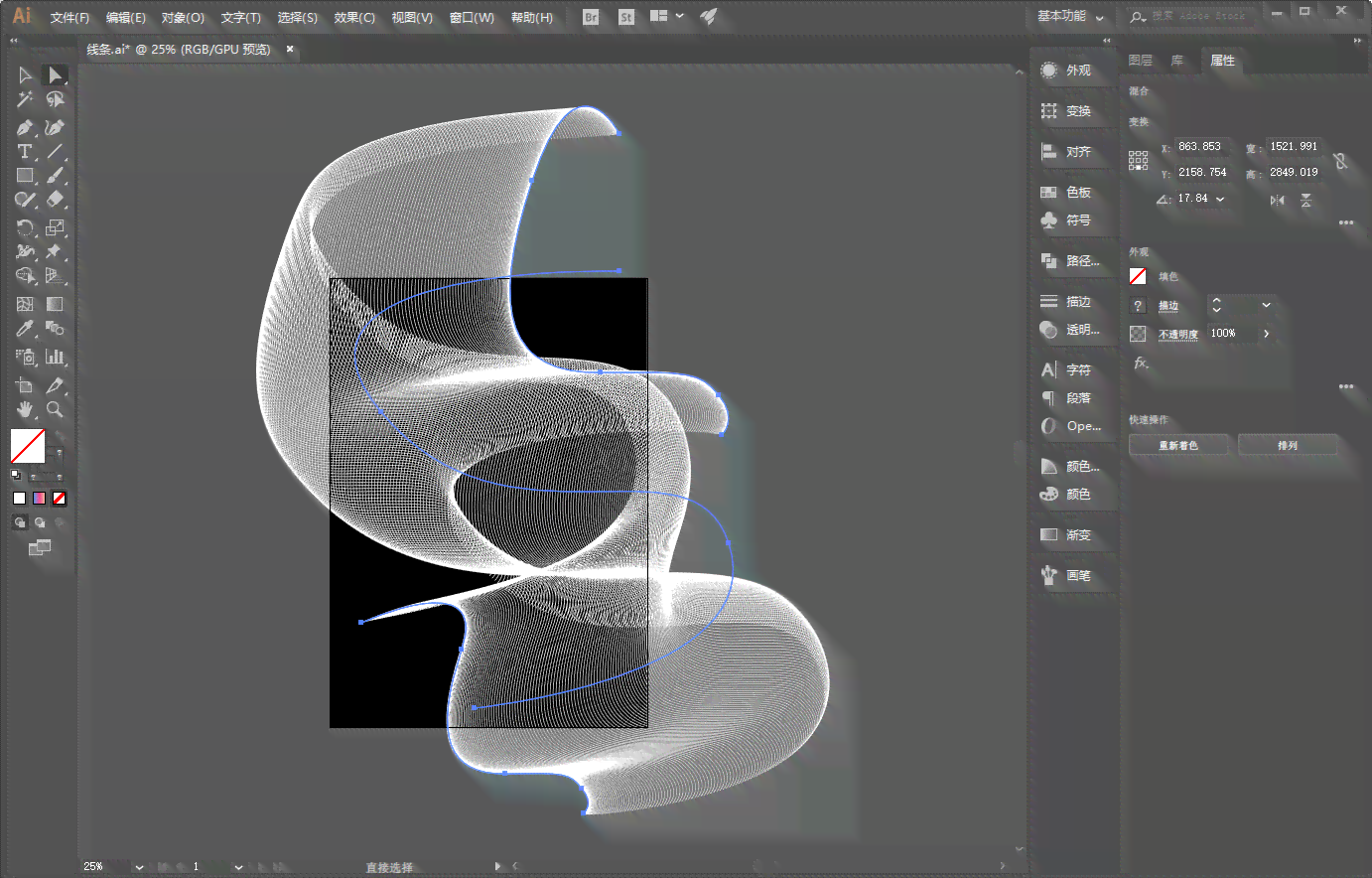Select the Mesh tool
The width and height of the screenshot is (1372, 878).
25,304
